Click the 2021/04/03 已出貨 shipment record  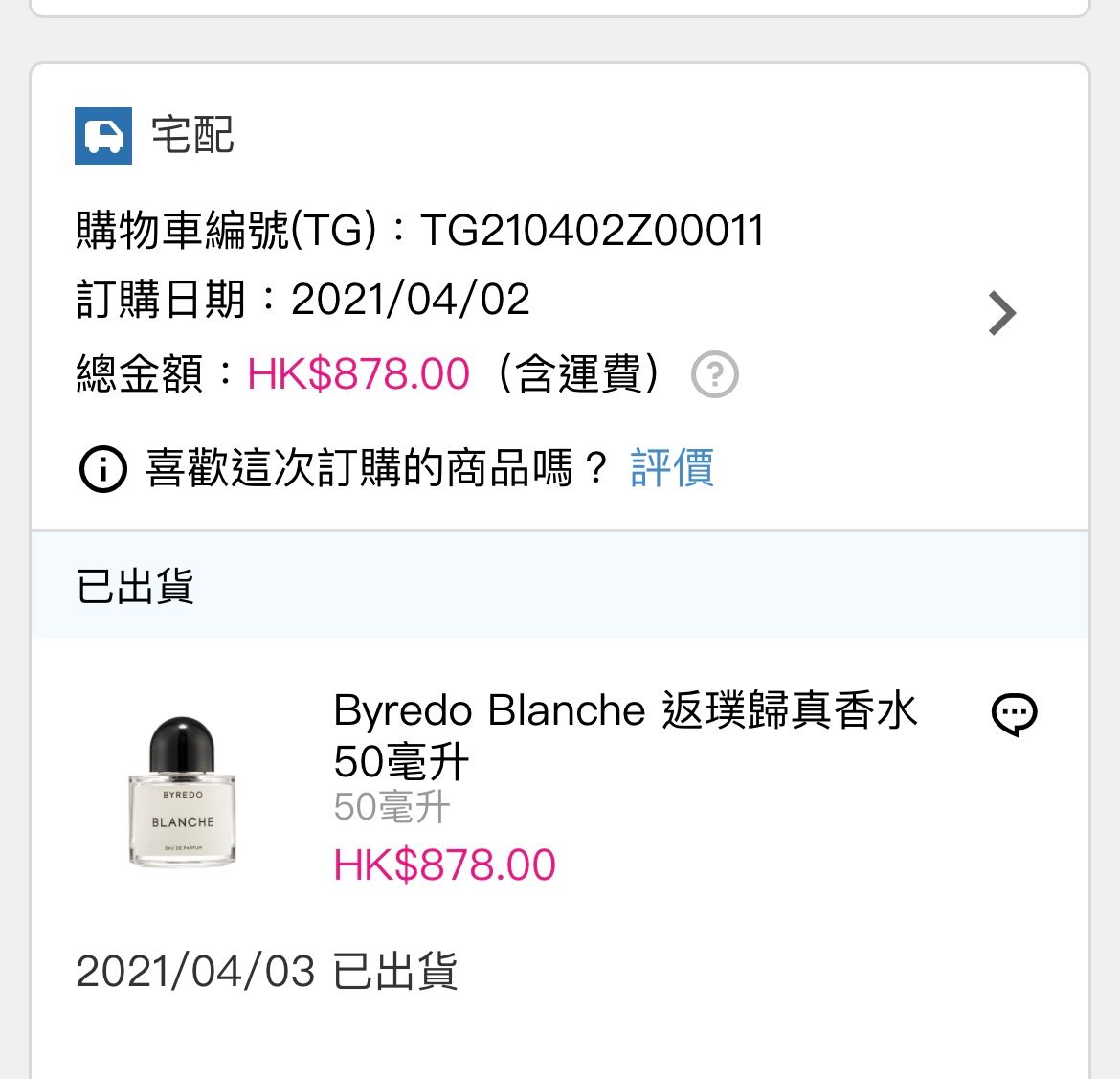pos(267,972)
